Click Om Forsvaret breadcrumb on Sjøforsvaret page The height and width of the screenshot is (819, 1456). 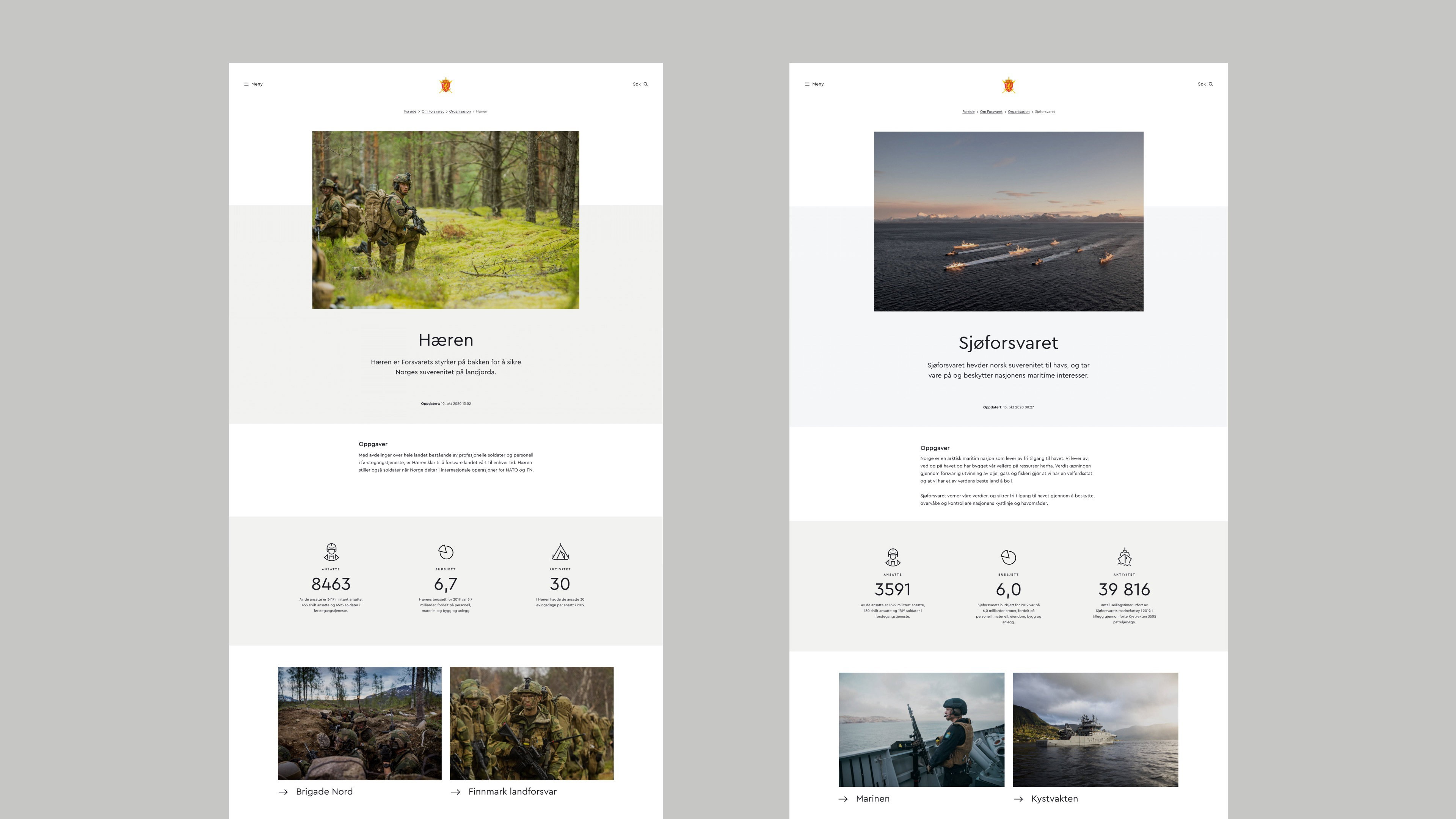point(991,111)
